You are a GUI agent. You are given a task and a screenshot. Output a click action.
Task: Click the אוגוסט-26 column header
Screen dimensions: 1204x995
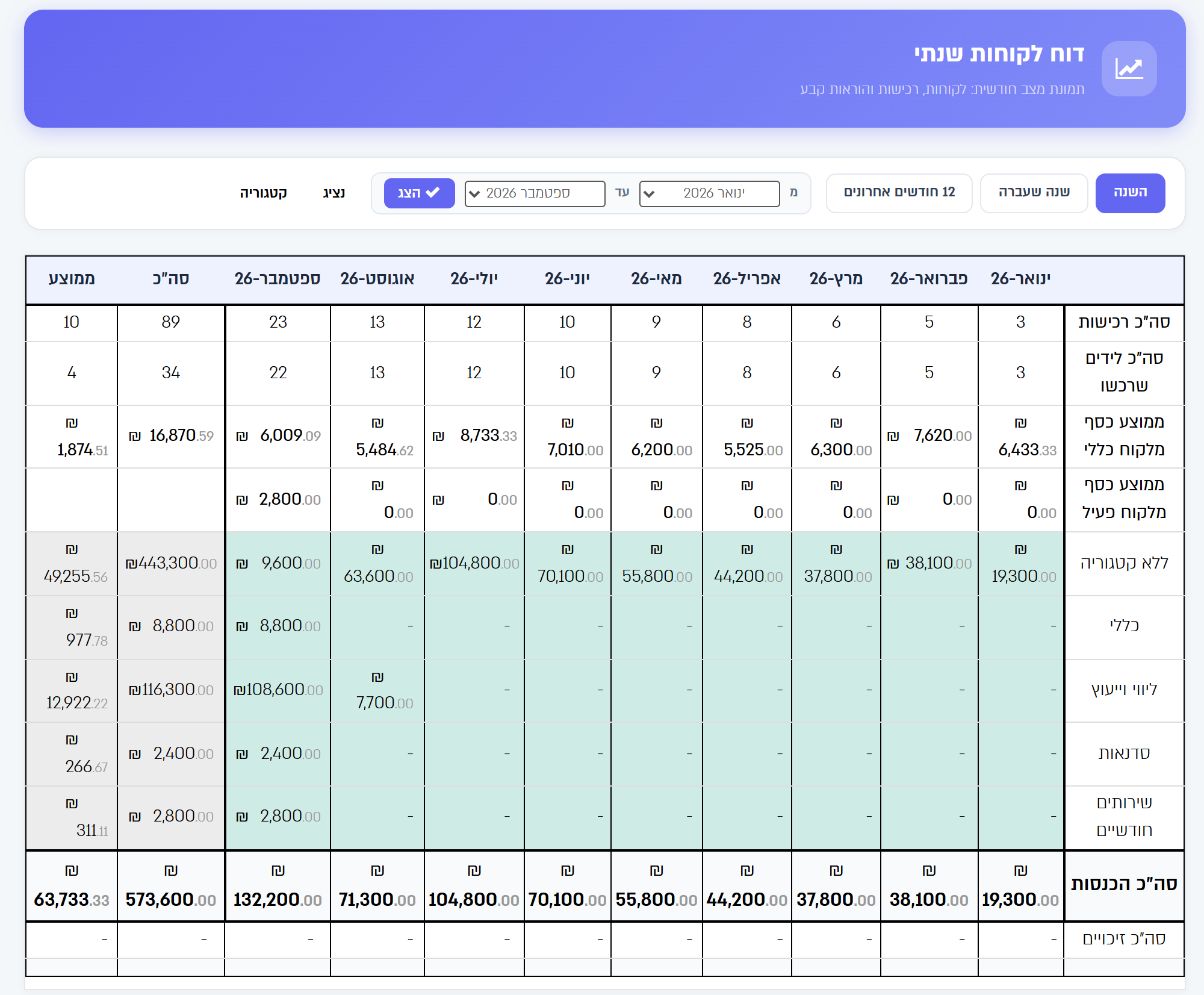click(x=377, y=279)
